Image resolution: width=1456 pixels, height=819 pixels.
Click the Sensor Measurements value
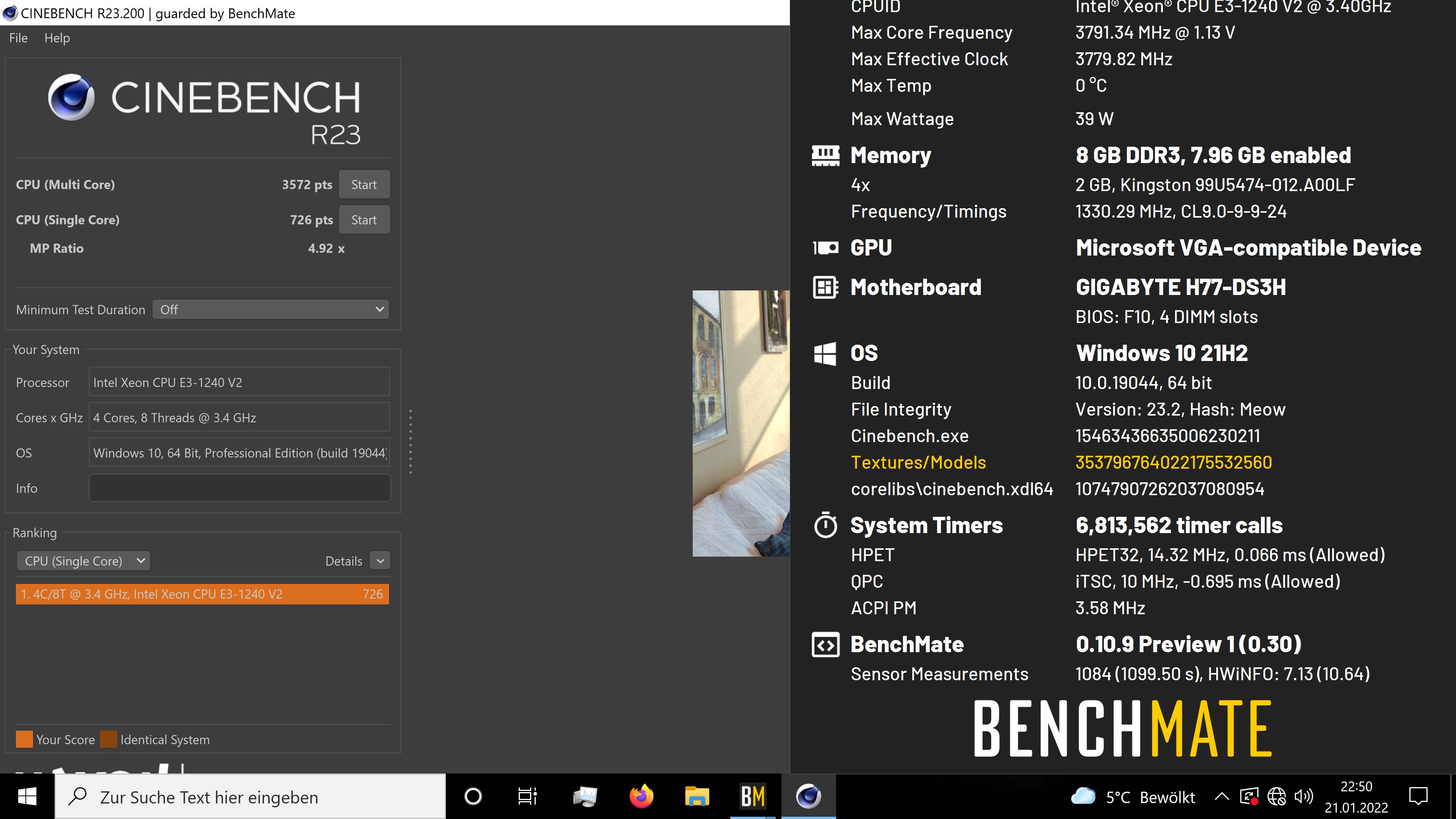(x=1222, y=674)
